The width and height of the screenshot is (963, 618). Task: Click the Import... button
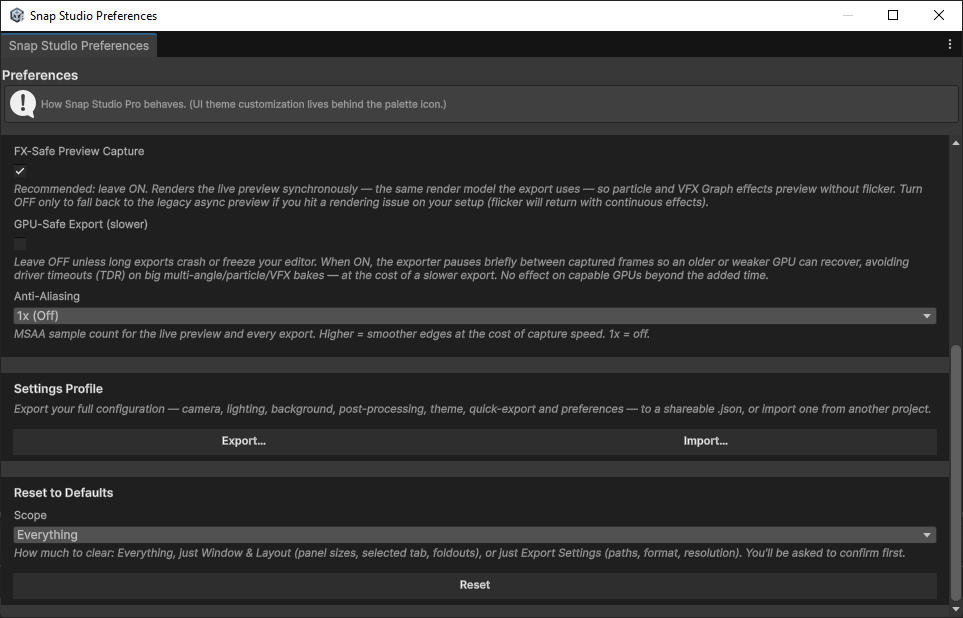(x=706, y=441)
